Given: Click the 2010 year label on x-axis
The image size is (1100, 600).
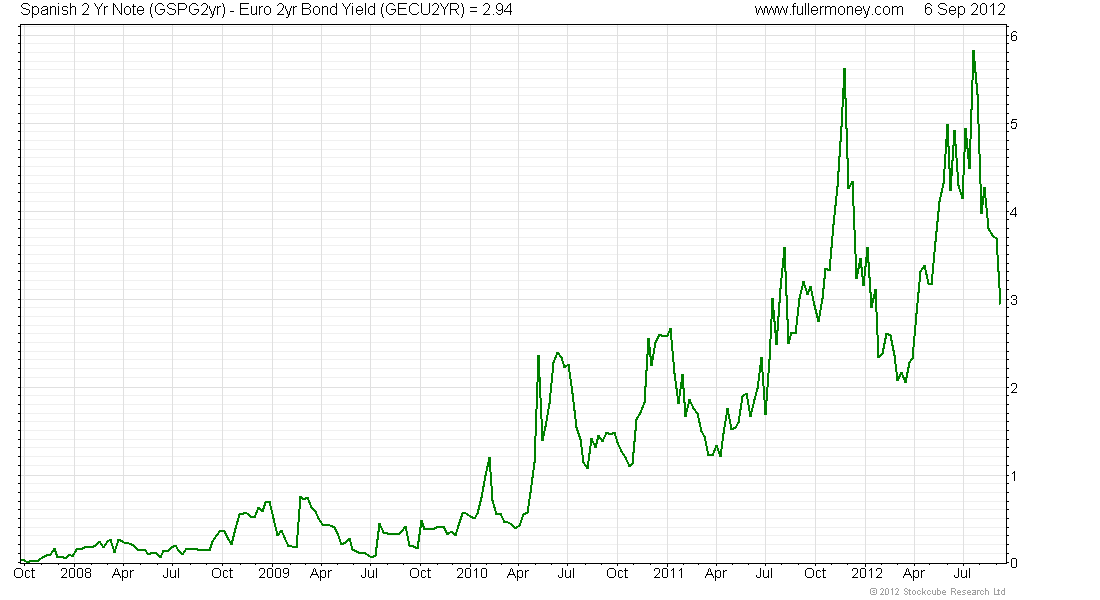Looking at the screenshot, I should 471,573.
